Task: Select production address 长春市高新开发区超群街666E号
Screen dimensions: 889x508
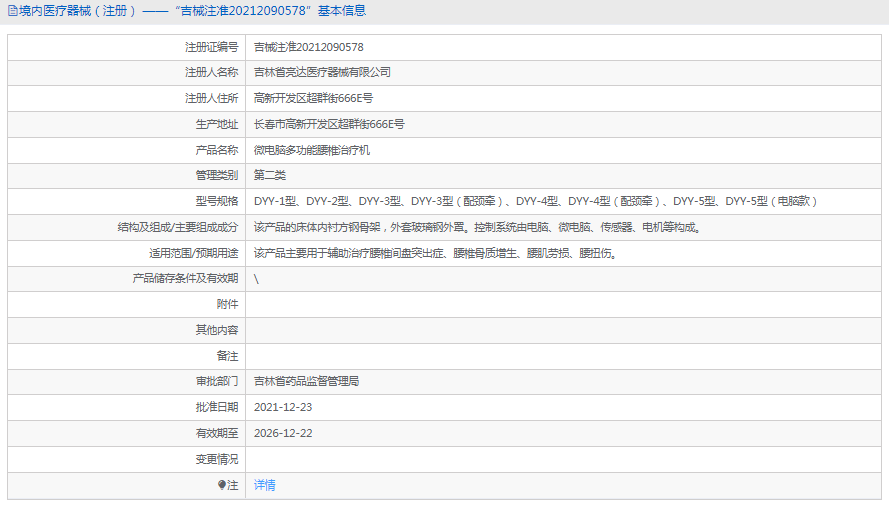Action: (329, 124)
